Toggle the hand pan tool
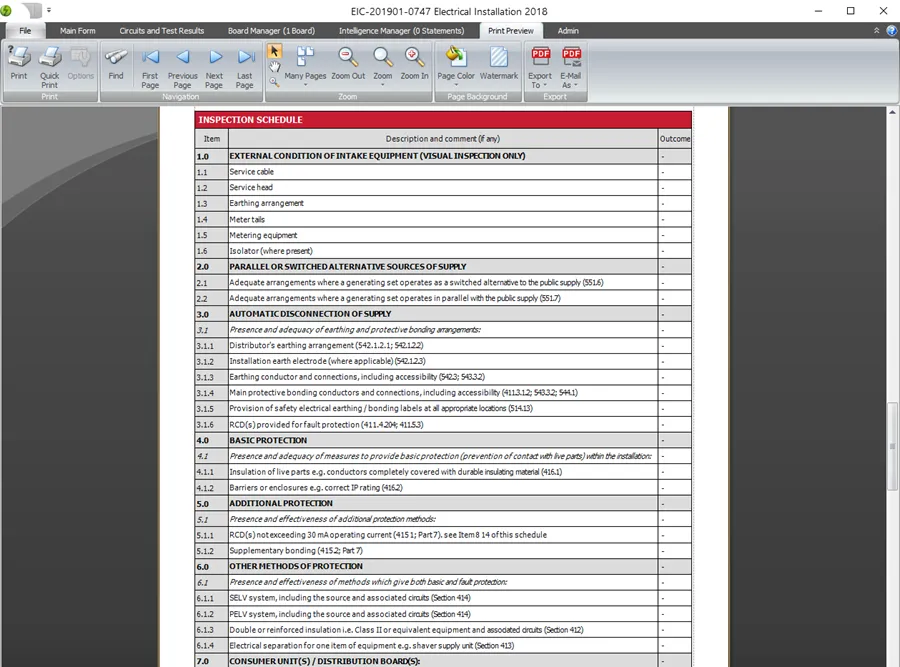The width and height of the screenshot is (900, 667). click(x=275, y=66)
